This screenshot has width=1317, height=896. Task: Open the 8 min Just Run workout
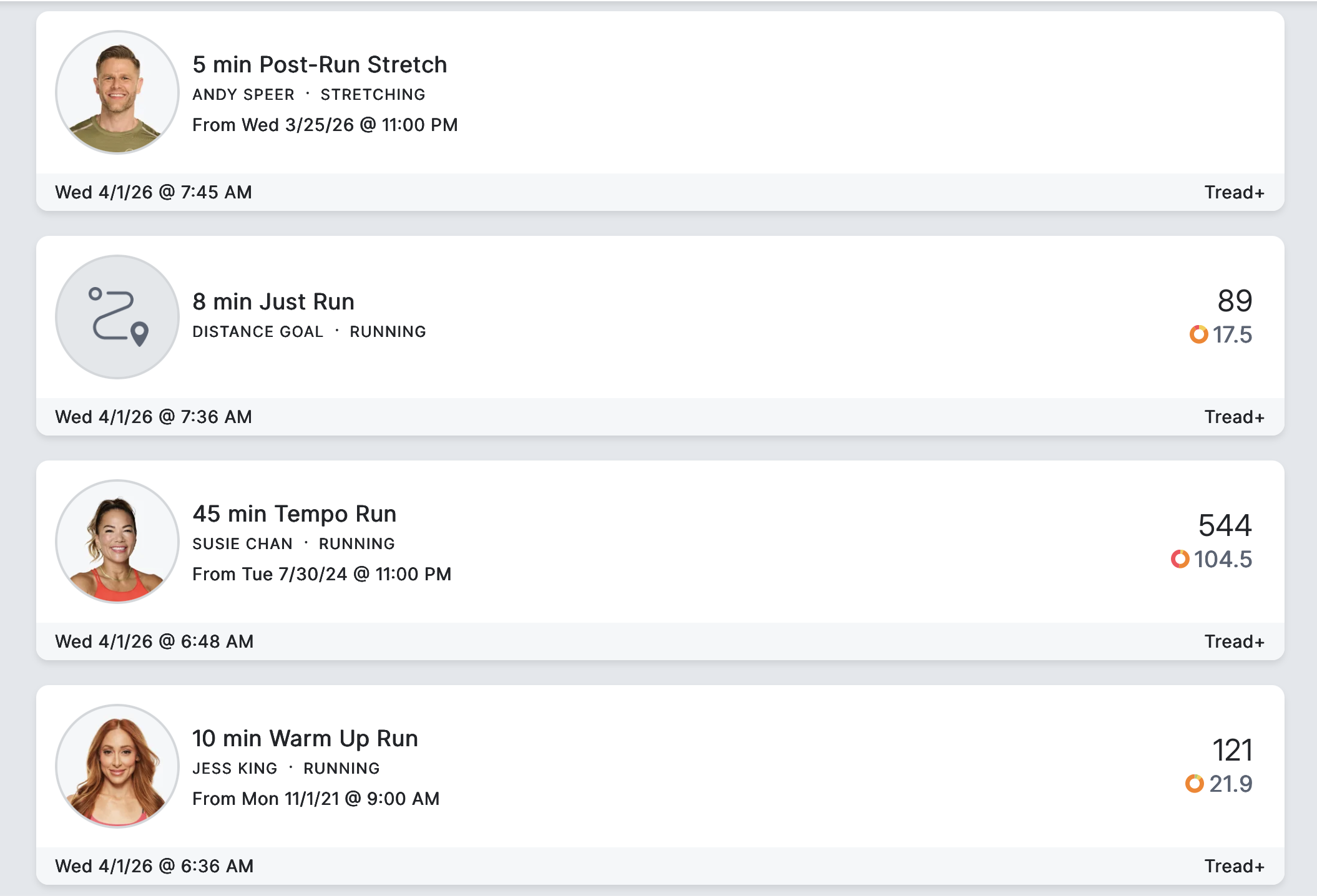[x=273, y=302]
